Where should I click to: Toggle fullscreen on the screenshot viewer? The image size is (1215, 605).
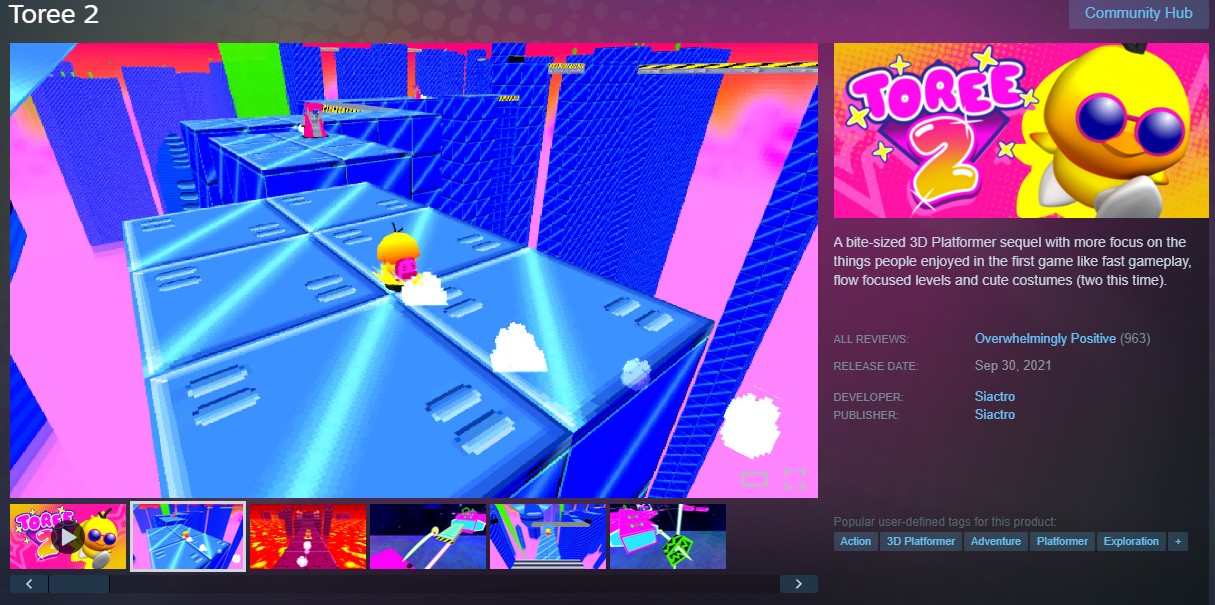(795, 478)
